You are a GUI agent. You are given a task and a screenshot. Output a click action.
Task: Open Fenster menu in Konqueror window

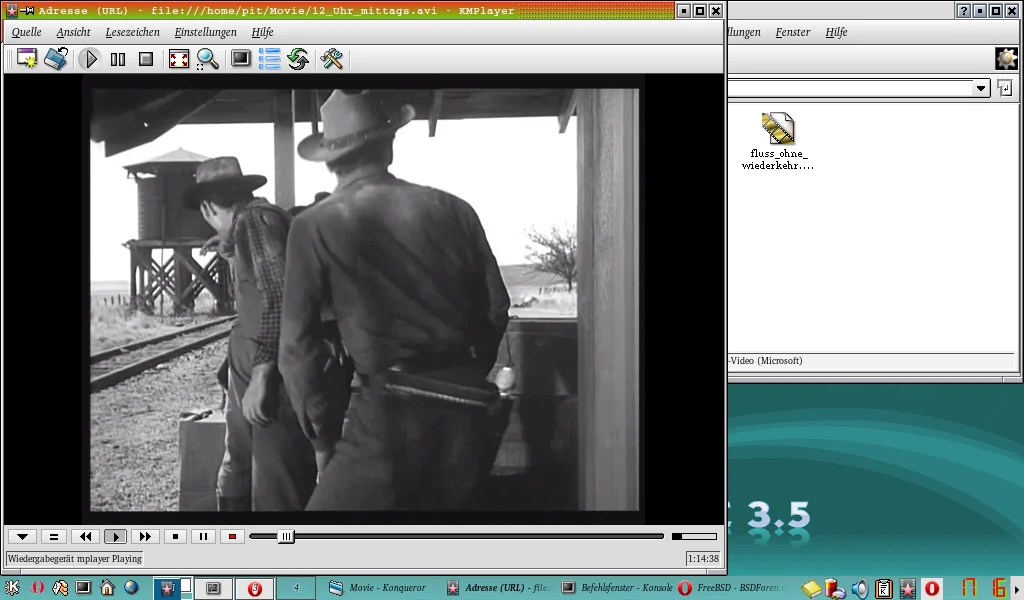pos(793,32)
